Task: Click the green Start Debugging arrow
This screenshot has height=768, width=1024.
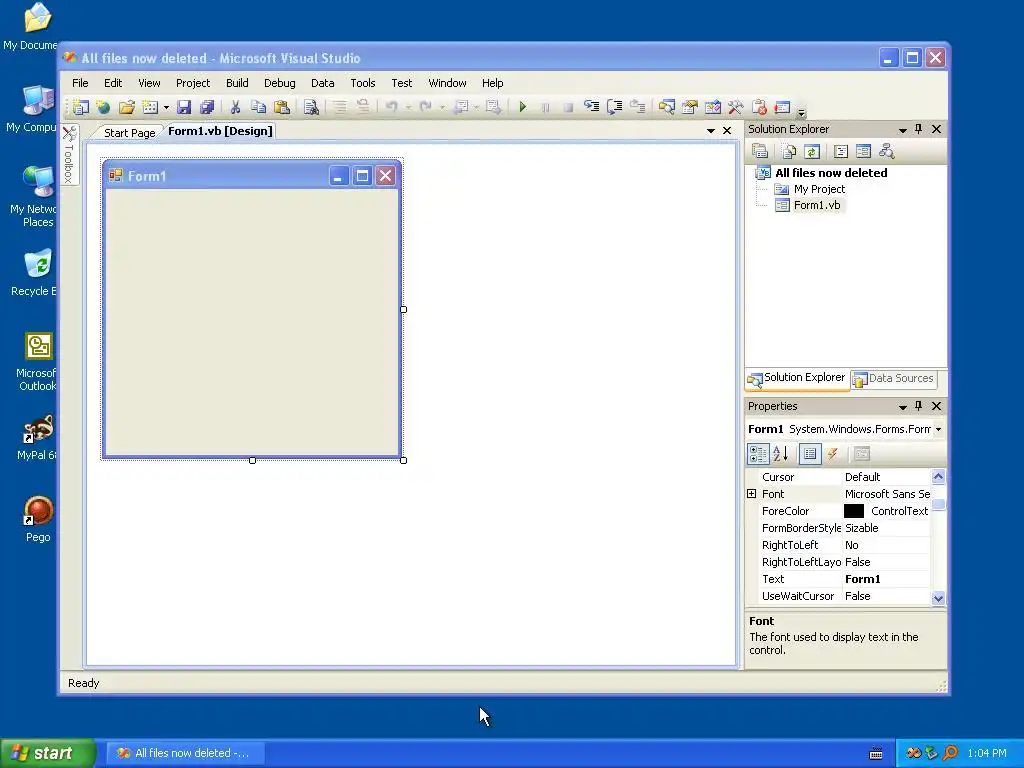Action: (x=522, y=107)
